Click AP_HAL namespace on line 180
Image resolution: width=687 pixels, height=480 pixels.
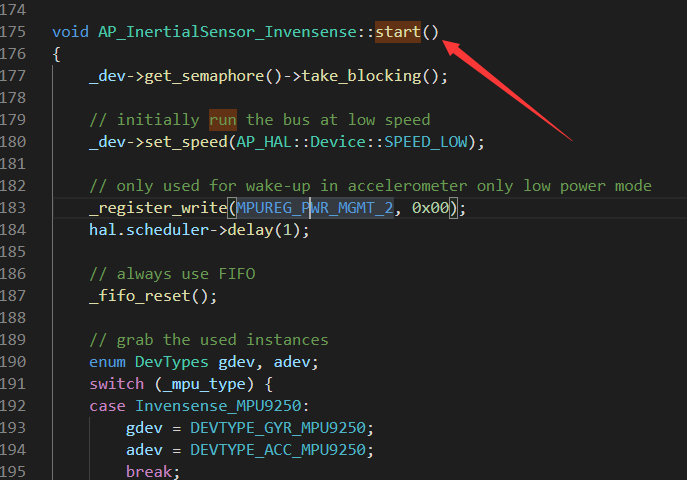click(264, 142)
